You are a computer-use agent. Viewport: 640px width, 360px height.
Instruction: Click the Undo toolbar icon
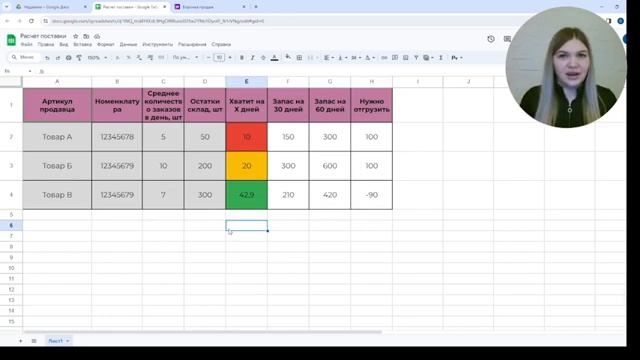click(47, 58)
